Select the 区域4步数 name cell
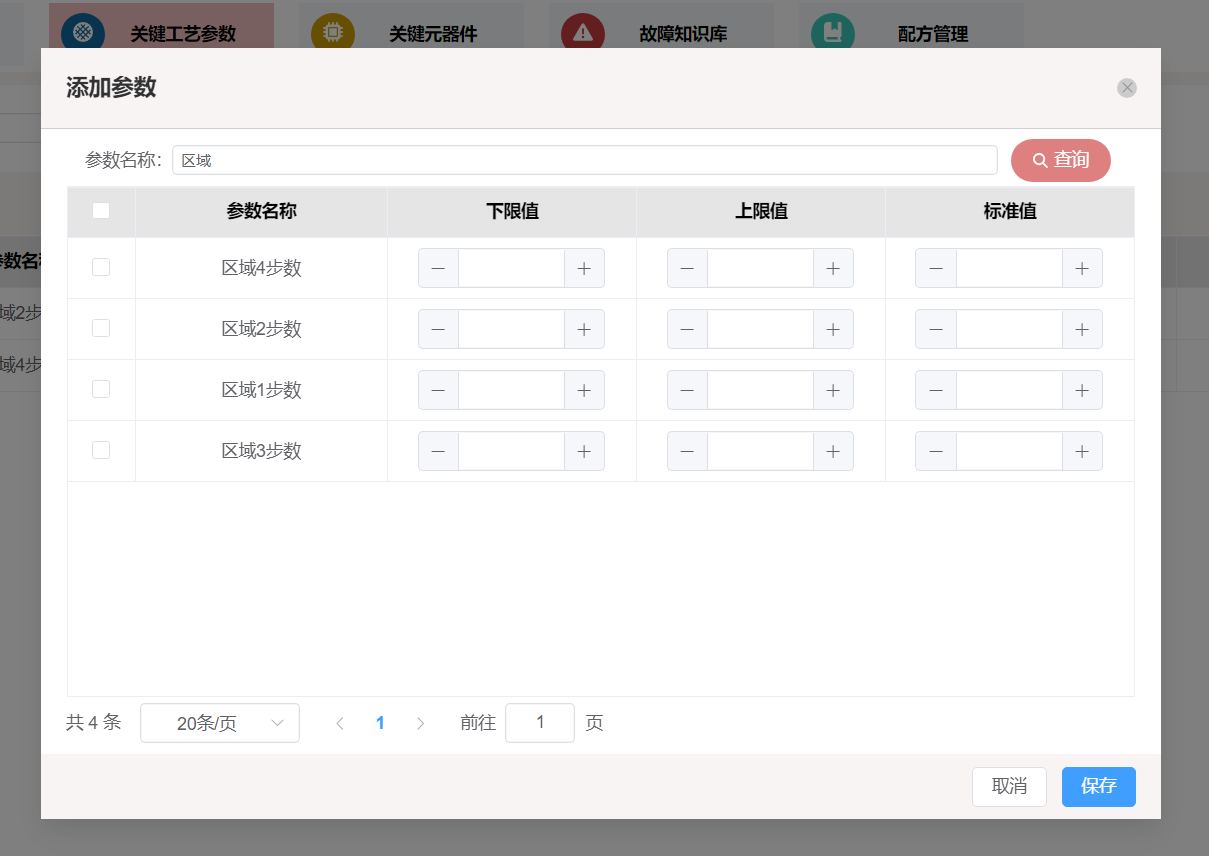Viewport: 1209px width, 856px height. pos(261,268)
